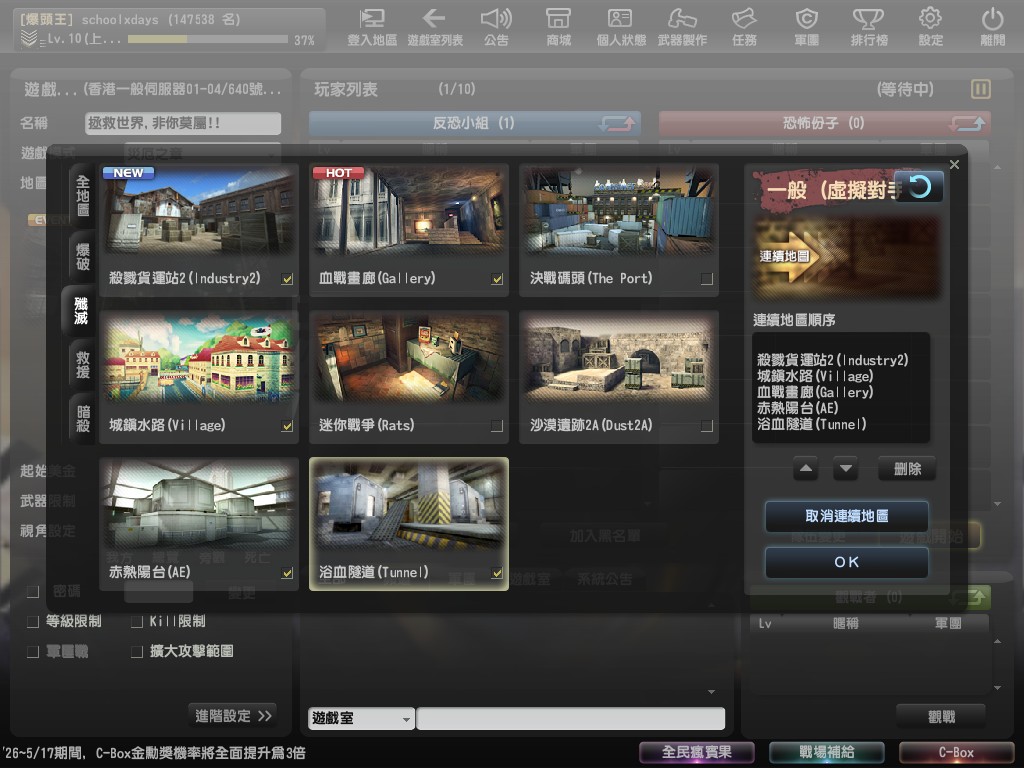Click the OK button
This screenshot has height=768, width=1024.
[846, 562]
